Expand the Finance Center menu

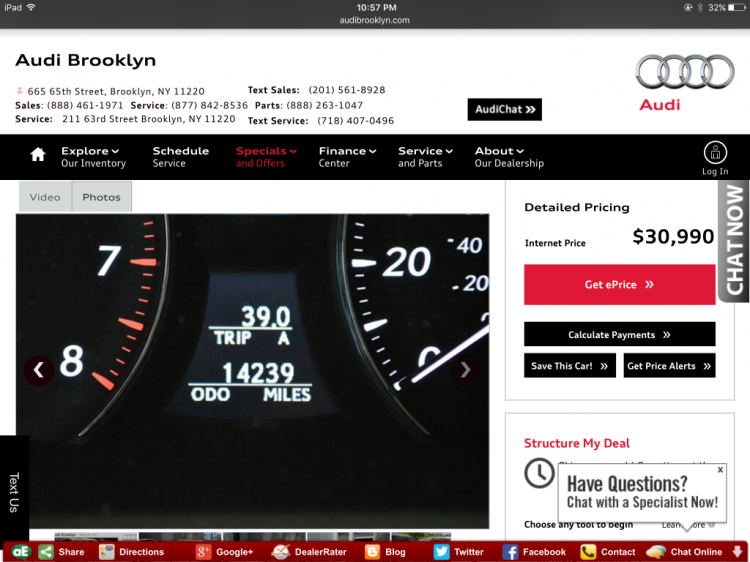(x=347, y=157)
